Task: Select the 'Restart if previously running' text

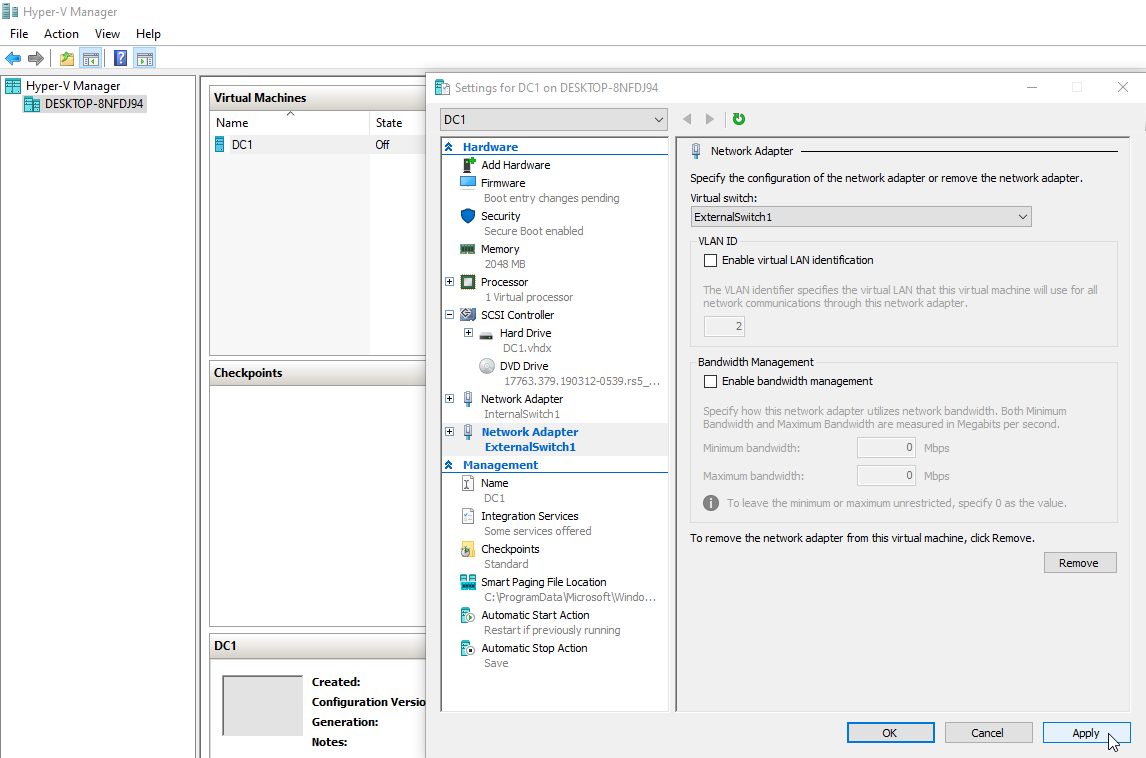Action: pyautogui.click(x=553, y=630)
